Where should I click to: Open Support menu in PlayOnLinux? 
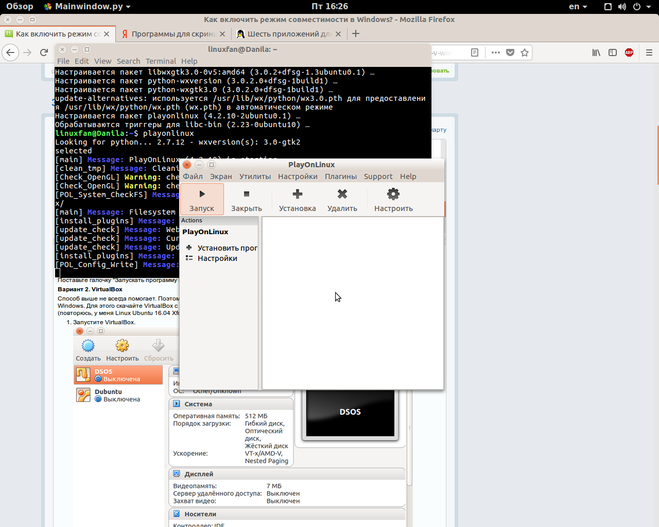[x=378, y=177]
